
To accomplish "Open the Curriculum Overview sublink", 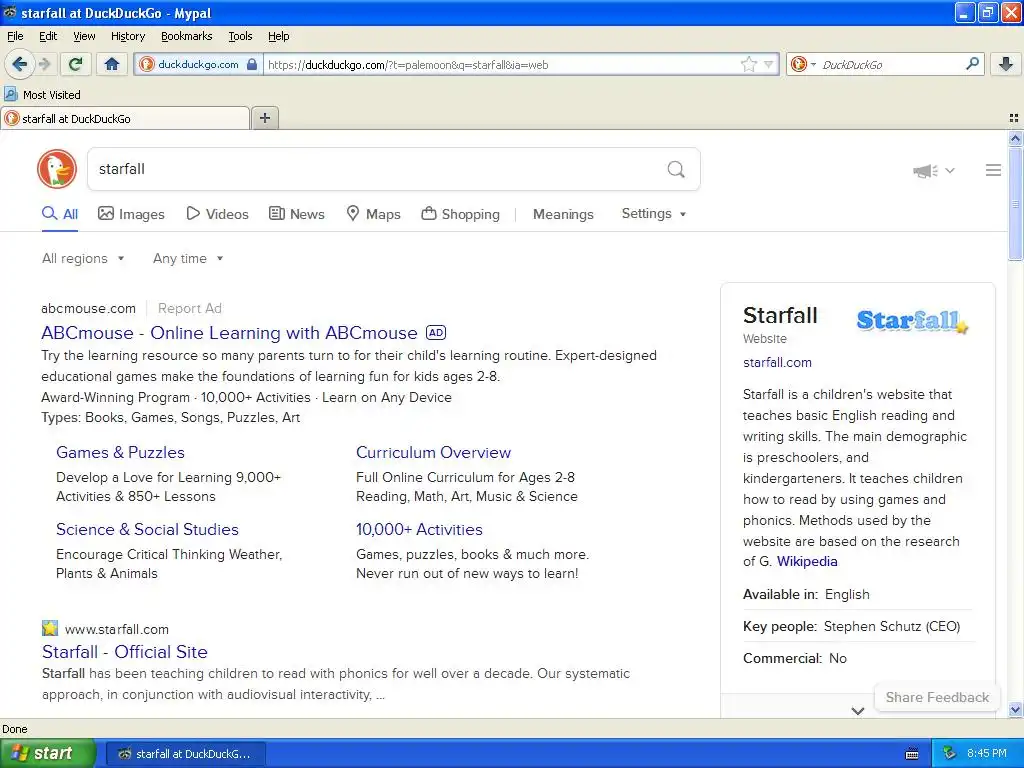I will (x=433, y=453).
